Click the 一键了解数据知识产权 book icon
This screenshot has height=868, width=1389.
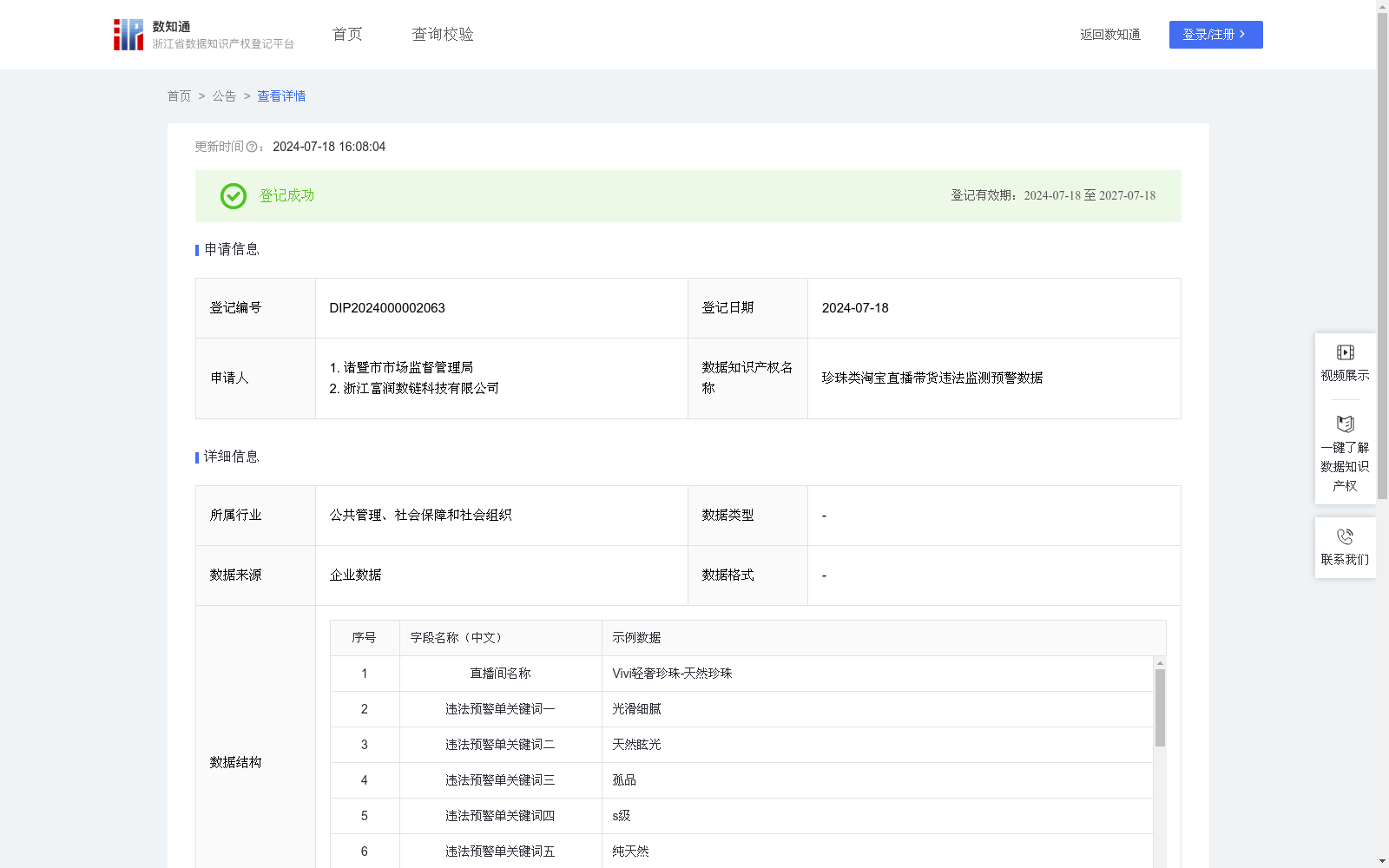[x=1345, y=424]
